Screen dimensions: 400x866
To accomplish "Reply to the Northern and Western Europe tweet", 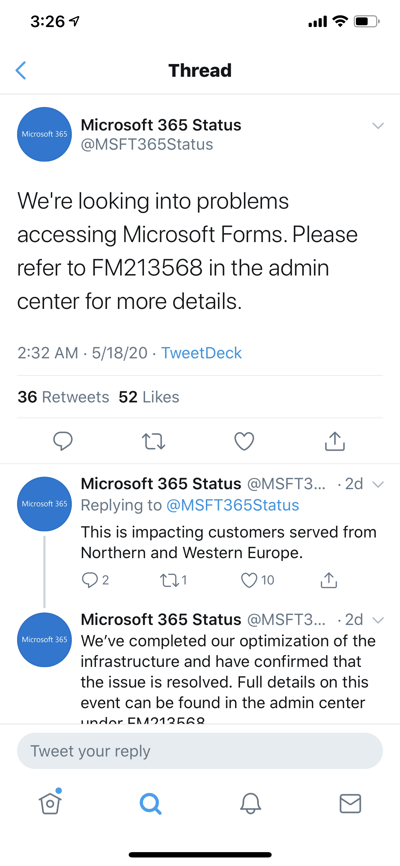I will [x=94, y=580].
